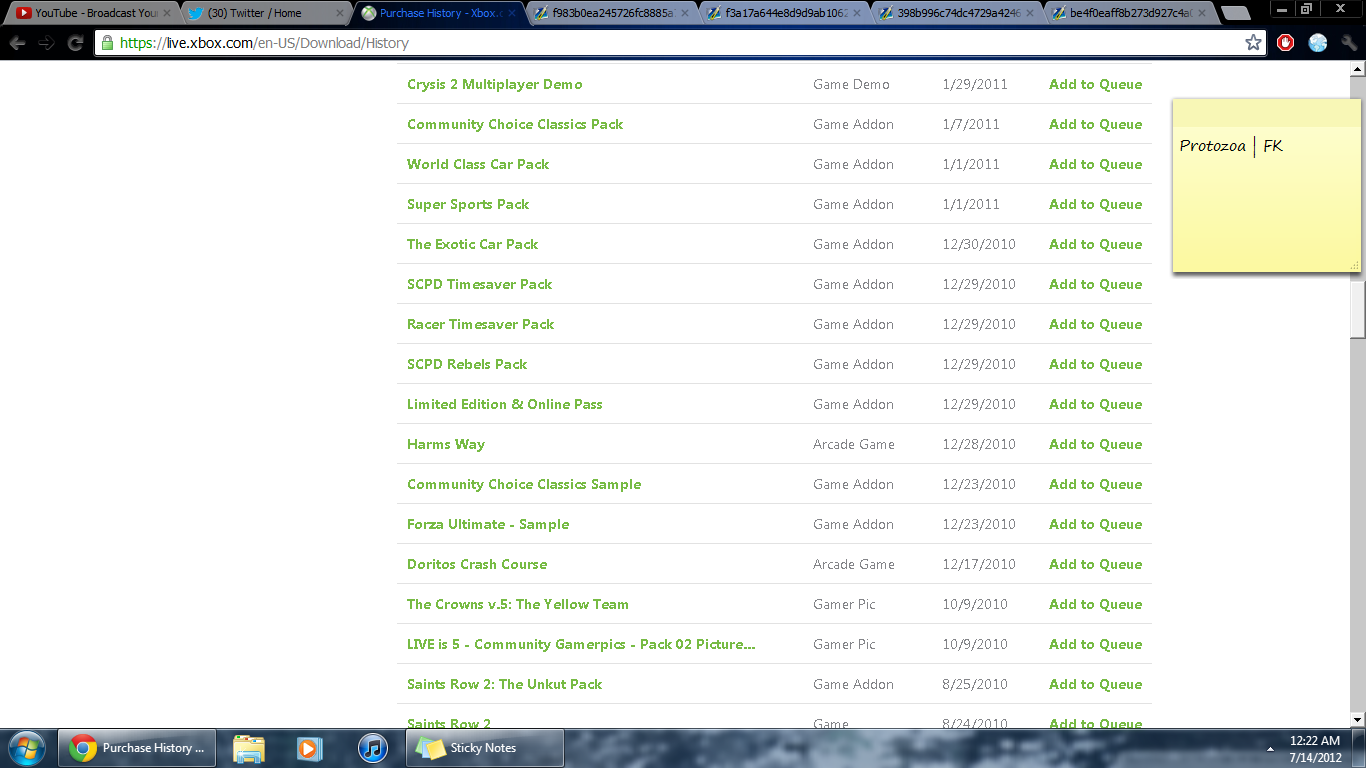Open Racer Timesaver Pack link
Screen dimensions: 1366x768
(480, 324)
